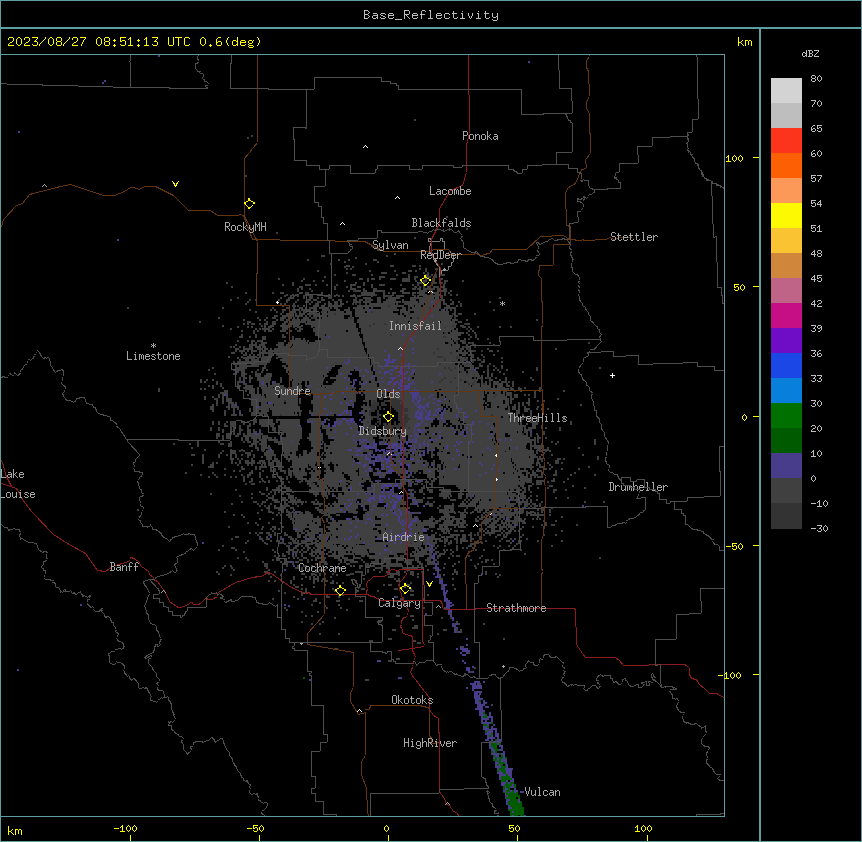Click the asterisk marker above Limestone

(x=153, y=346)
